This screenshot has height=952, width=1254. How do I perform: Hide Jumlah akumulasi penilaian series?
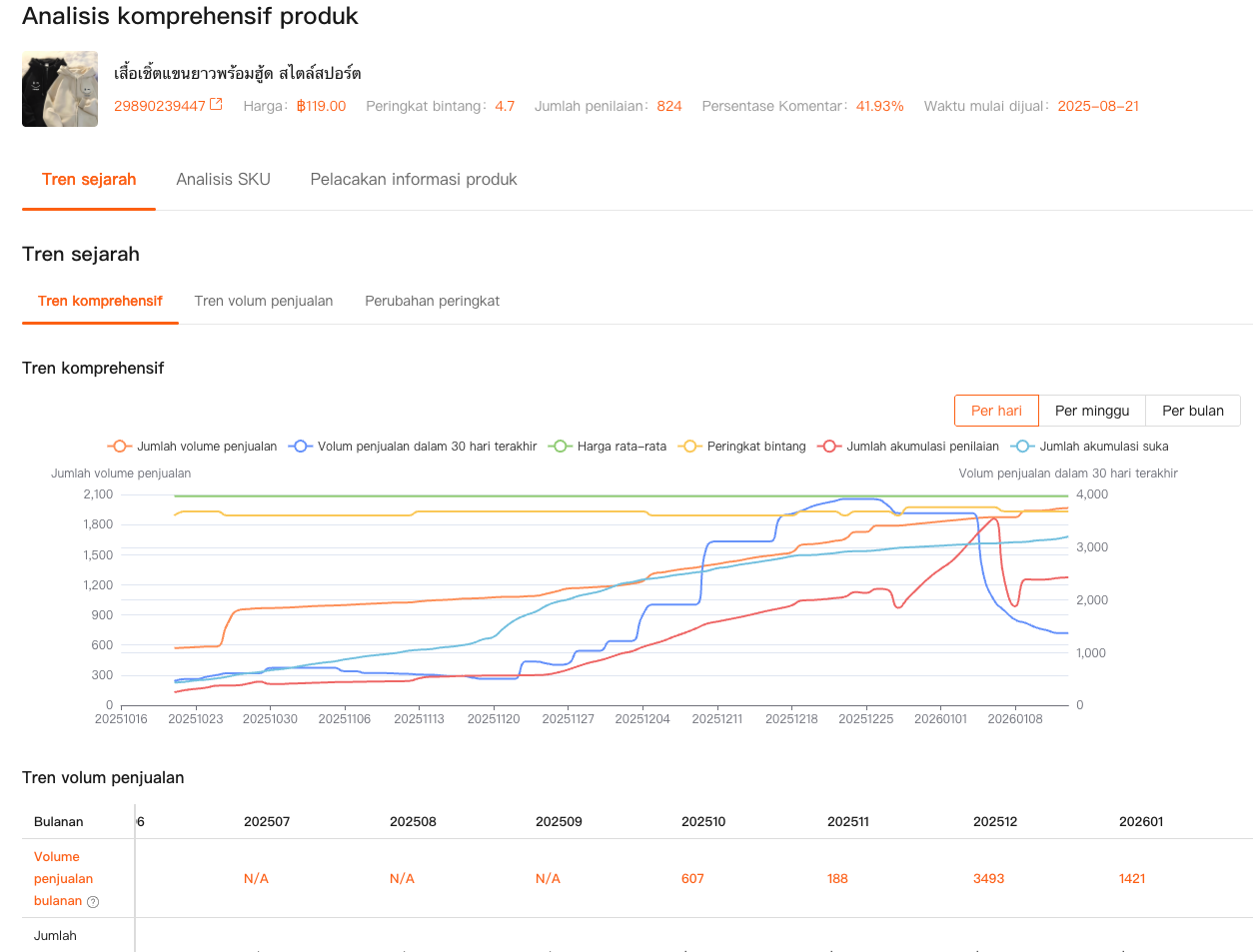click(x=908, y=447)
